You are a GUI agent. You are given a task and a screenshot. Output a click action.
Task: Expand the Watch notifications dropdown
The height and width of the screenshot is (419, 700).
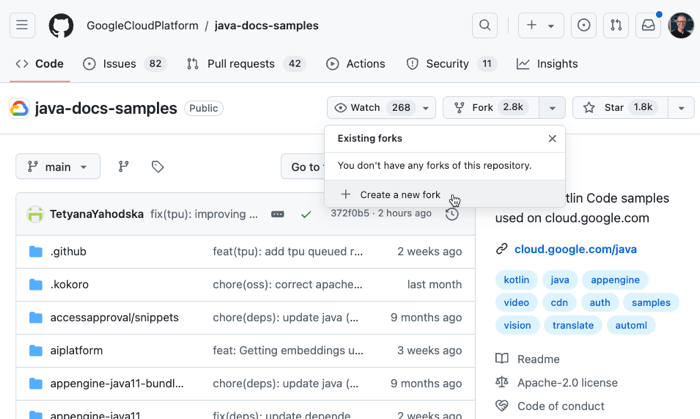pos(427,108)
